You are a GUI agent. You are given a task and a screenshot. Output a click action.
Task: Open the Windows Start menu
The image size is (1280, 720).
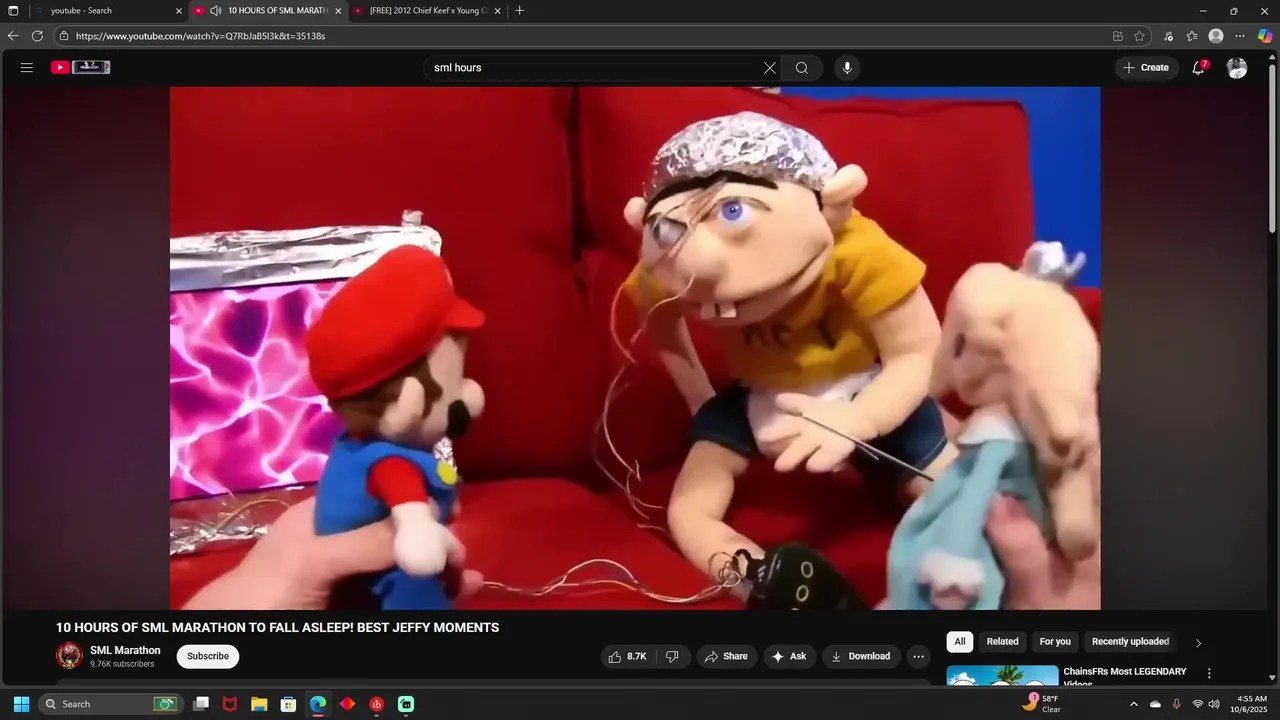(x=21, y=704)
